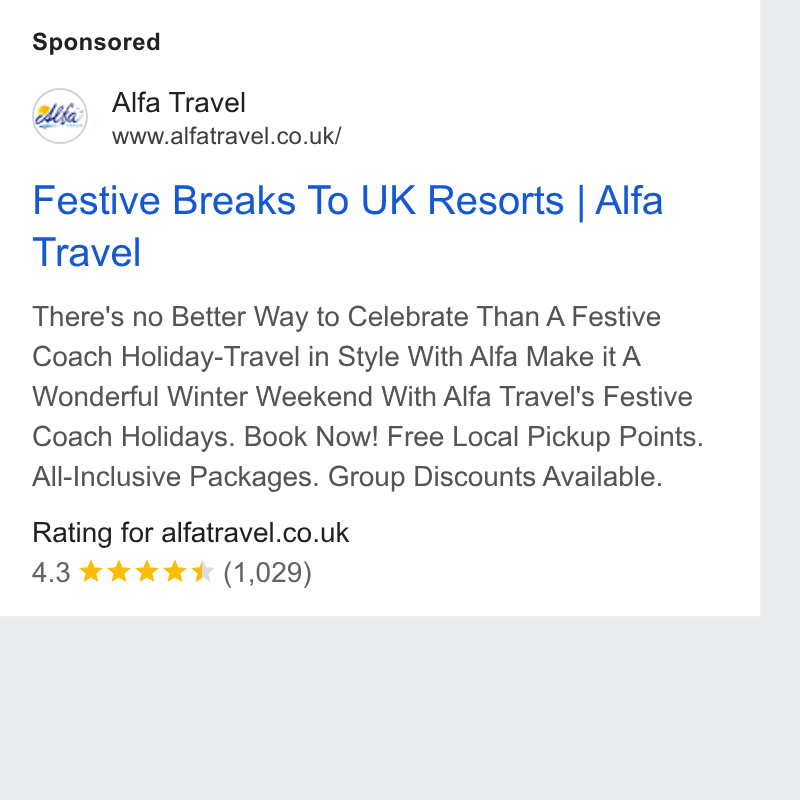This screenshot has height=800, width=800.
Task: Click the 4.3 rating score
Action: (x=51, y=572)
